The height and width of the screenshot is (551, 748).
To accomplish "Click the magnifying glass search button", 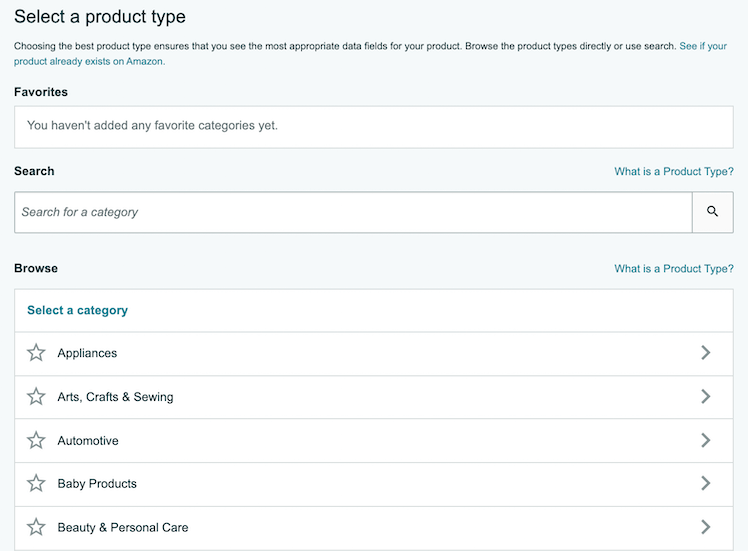I will click(712, 212).
